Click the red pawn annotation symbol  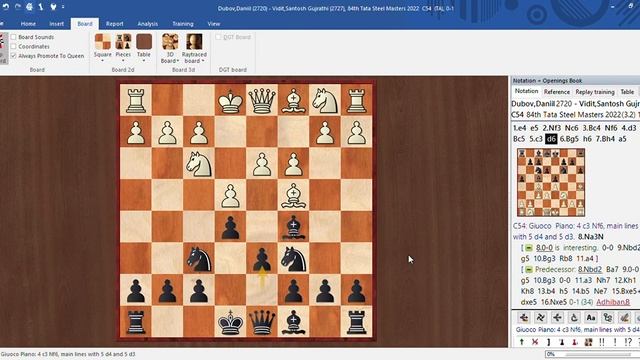pos(575,342)
